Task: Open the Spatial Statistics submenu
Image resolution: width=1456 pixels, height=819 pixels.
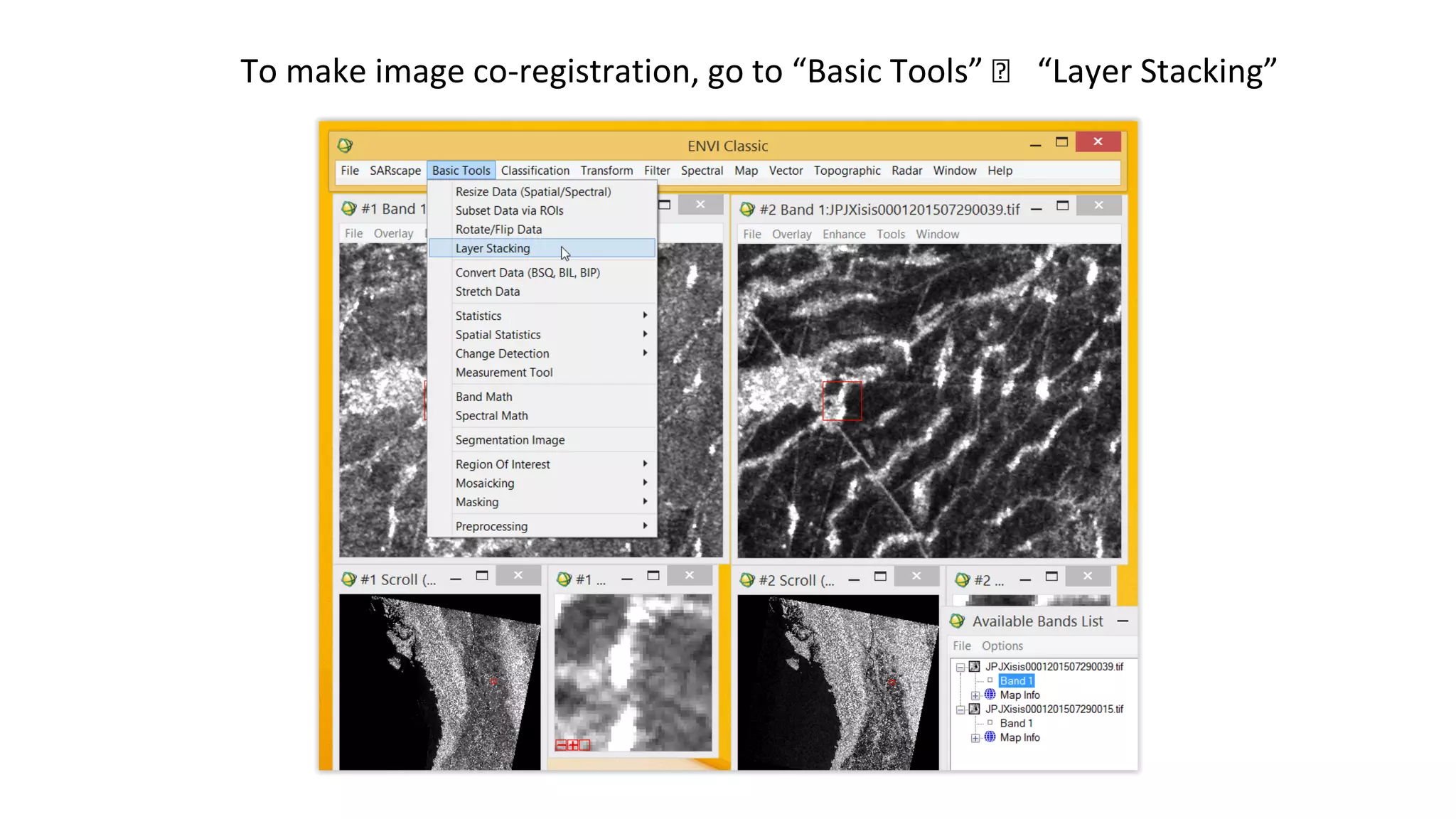Action: tap(542, 334)
